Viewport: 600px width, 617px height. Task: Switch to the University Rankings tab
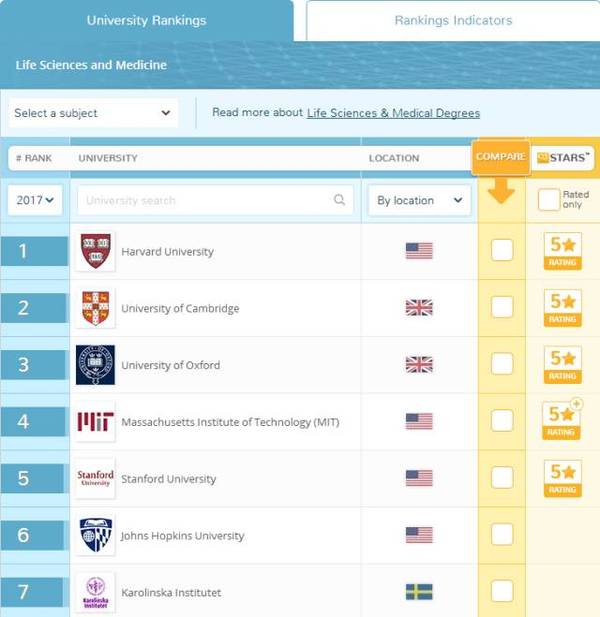tap(146, 20)
